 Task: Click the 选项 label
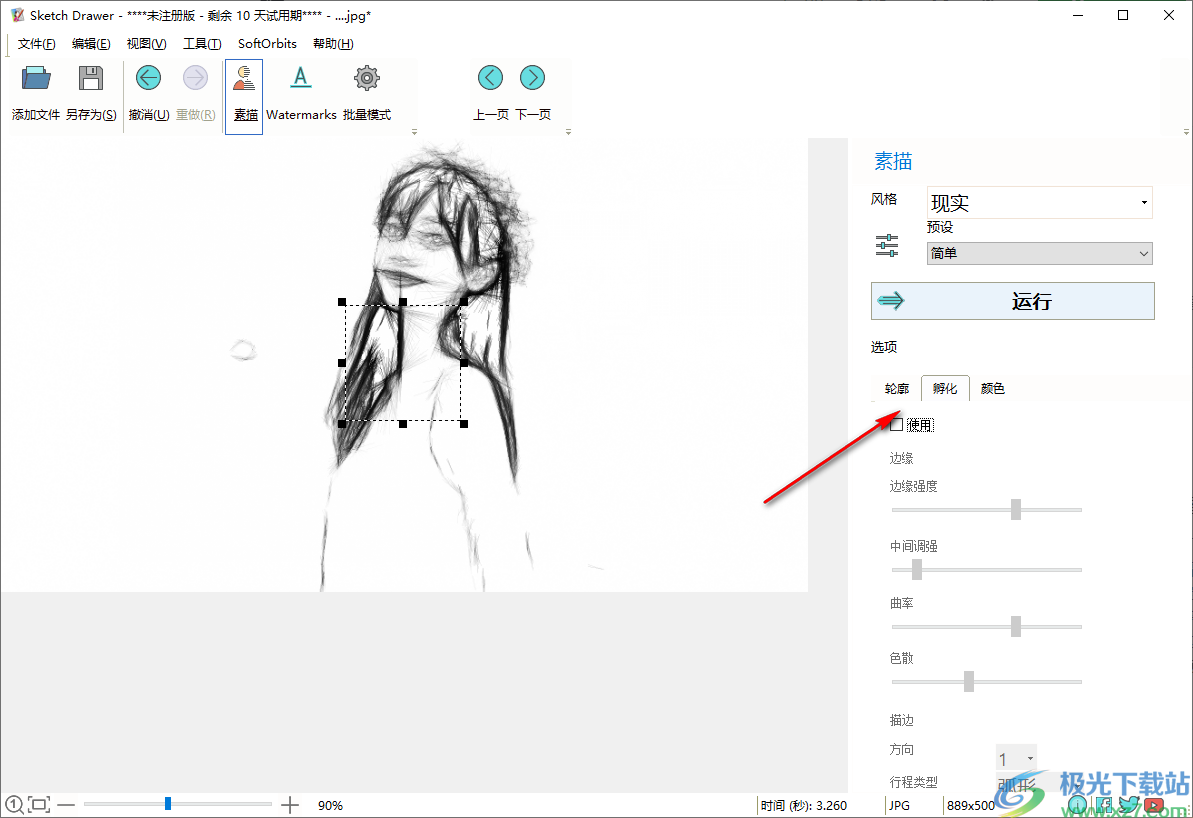tap(884, 347)
